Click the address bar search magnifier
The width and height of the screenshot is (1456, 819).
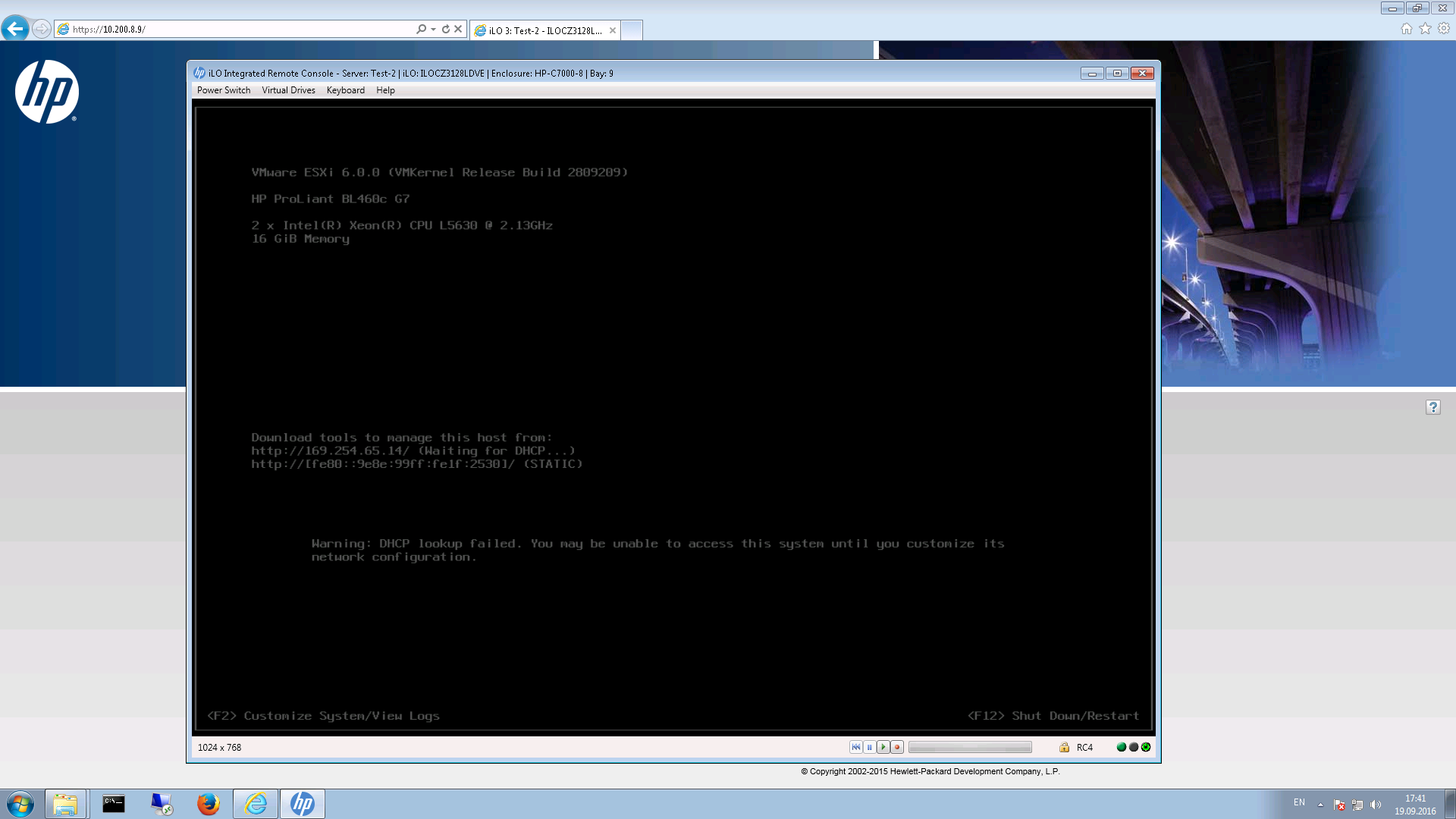tap(422, 29)
